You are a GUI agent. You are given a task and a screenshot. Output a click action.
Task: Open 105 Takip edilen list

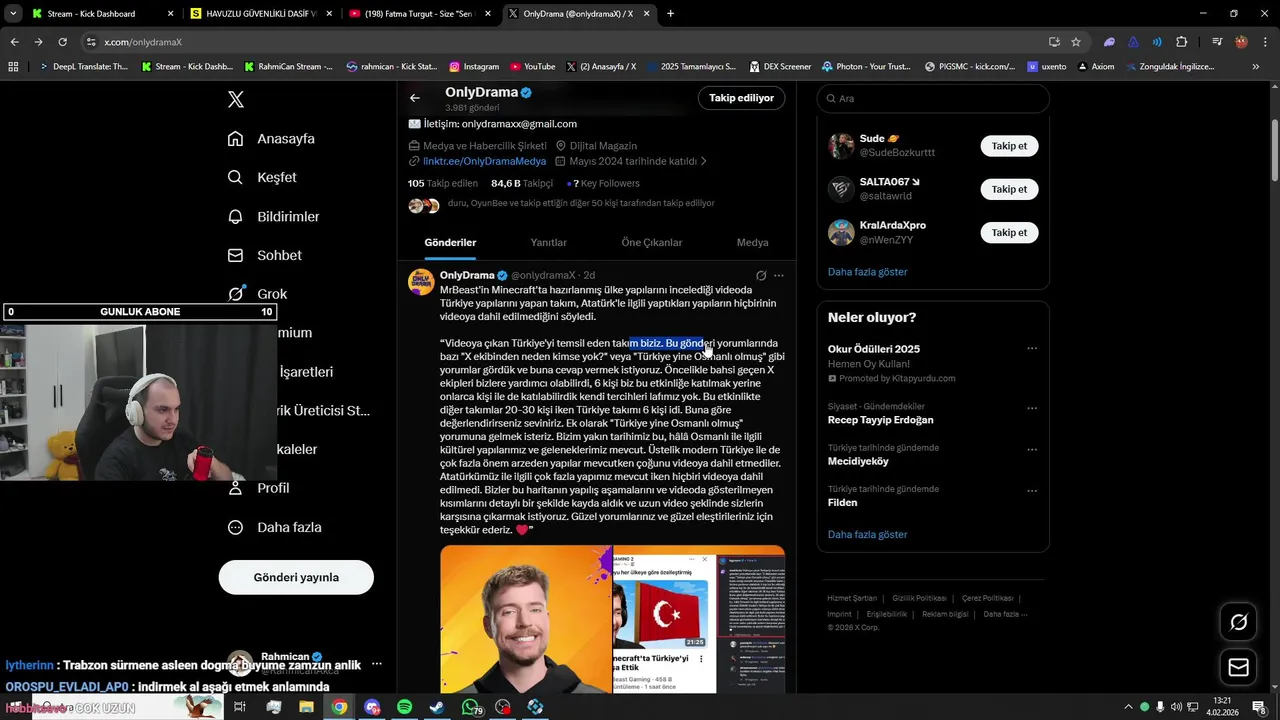pos(443,183)
